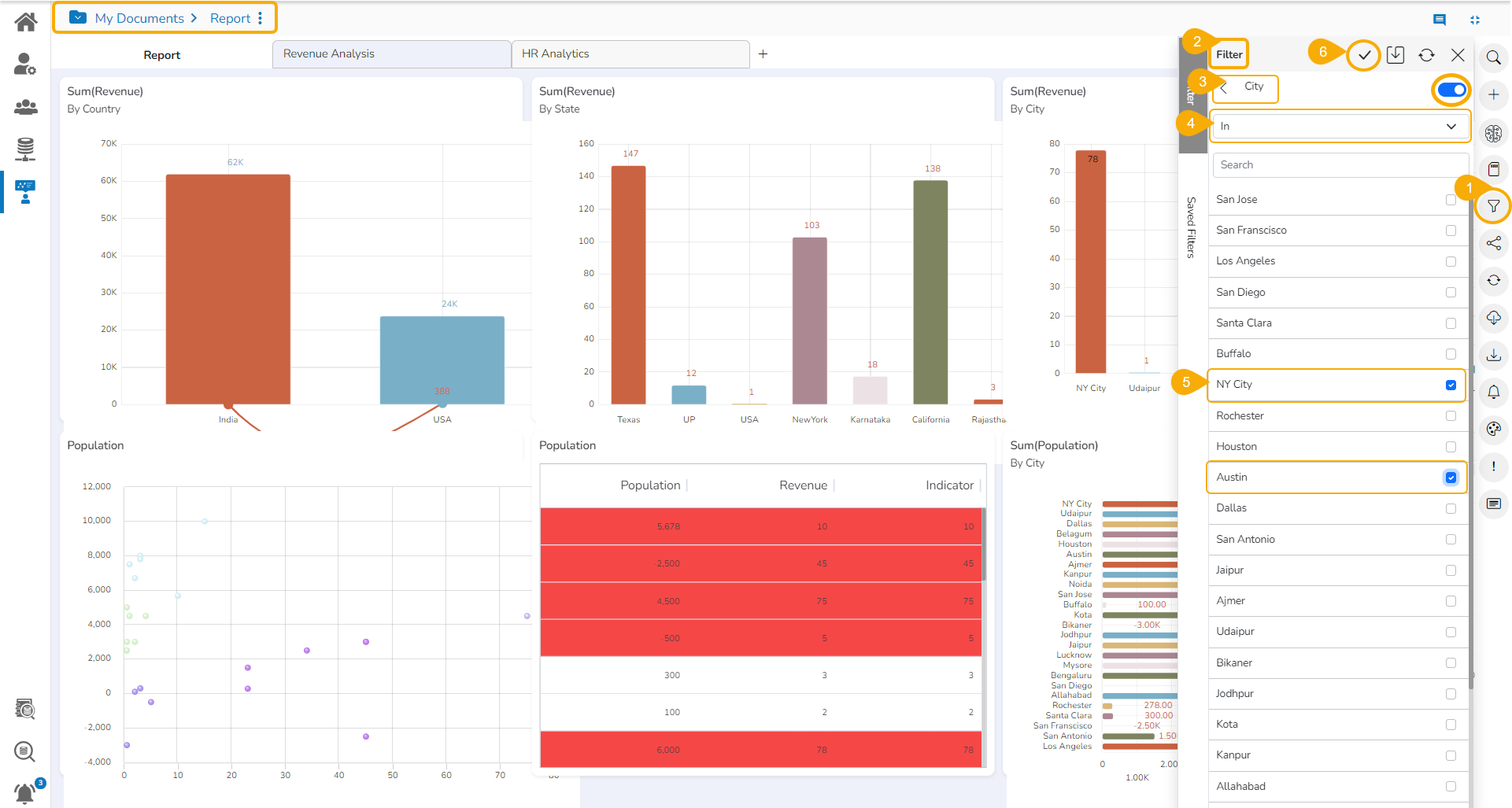Check the Houston checkbox
This screenshot has height=808, width=1512.
[x=1451, y=447]
